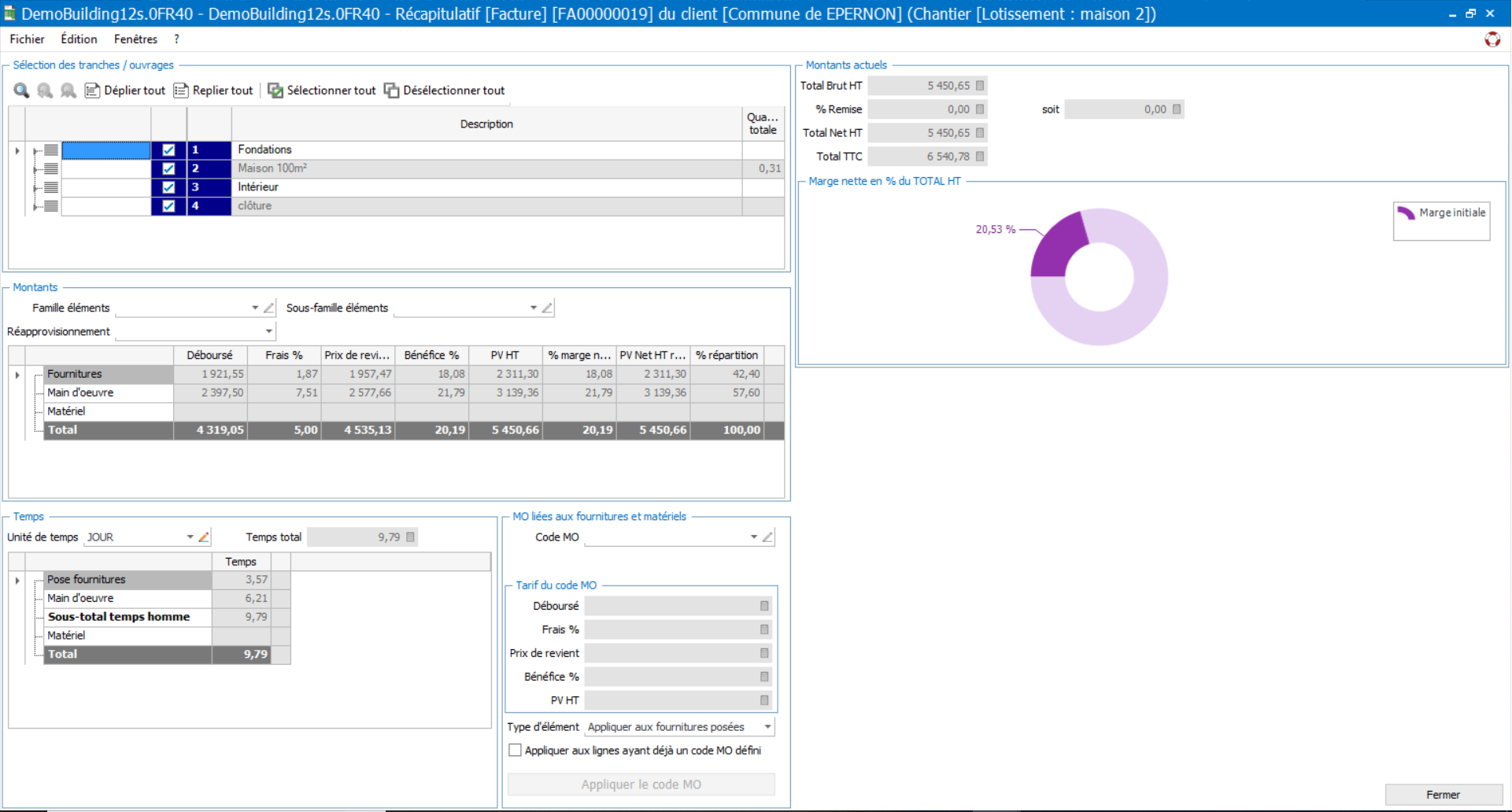Click edit pencil beside Famille éléments
The height and width of the screenshot is (812, 1512).
point(269,308)
